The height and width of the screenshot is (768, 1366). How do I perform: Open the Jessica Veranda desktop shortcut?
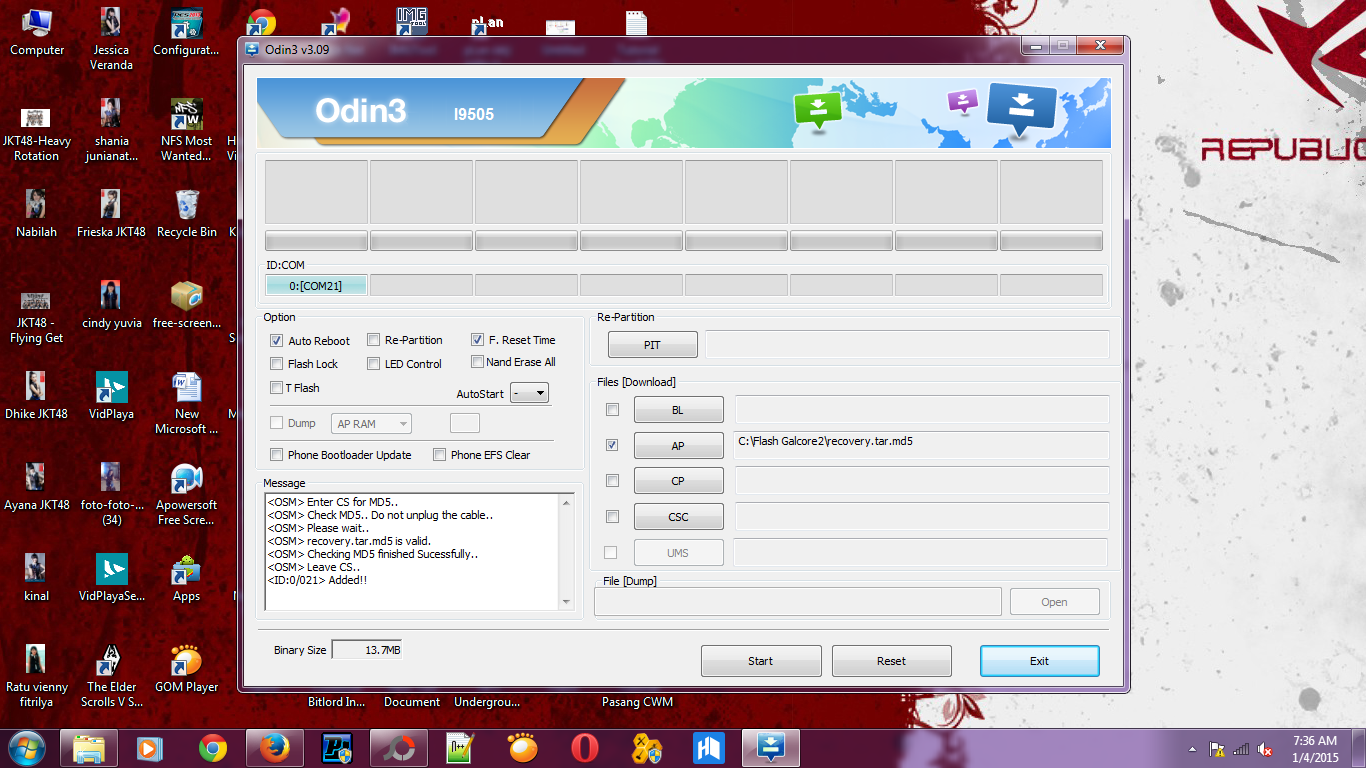[x=111, y=40]
